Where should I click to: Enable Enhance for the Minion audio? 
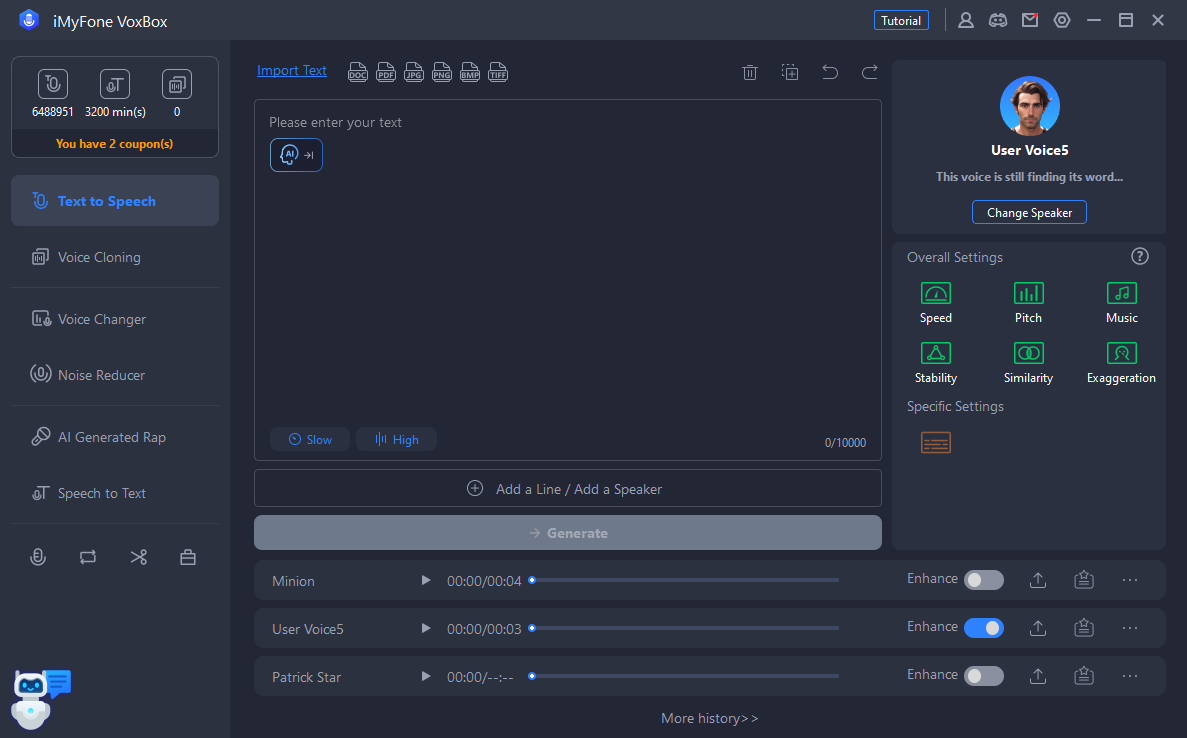982,579
